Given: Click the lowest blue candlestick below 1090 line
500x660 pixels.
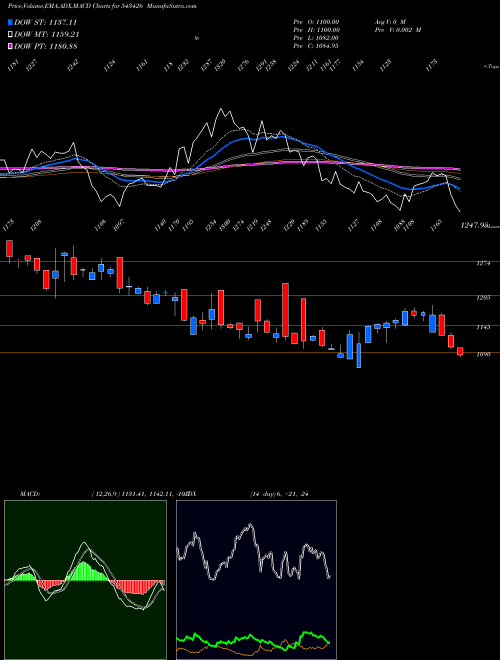Looking at the screenshot, I should pyautogui.click(x=359, y=356).
